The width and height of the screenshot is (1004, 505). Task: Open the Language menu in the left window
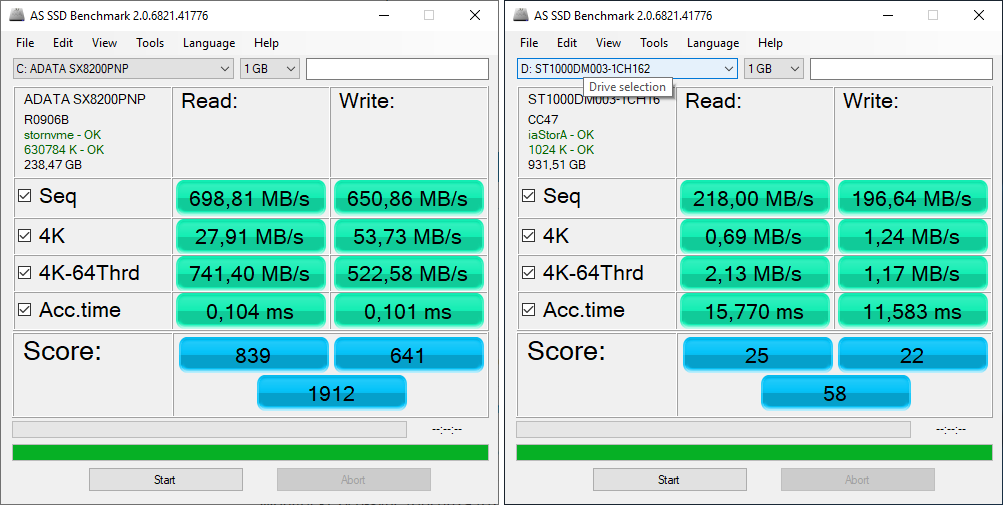(209, 43)
